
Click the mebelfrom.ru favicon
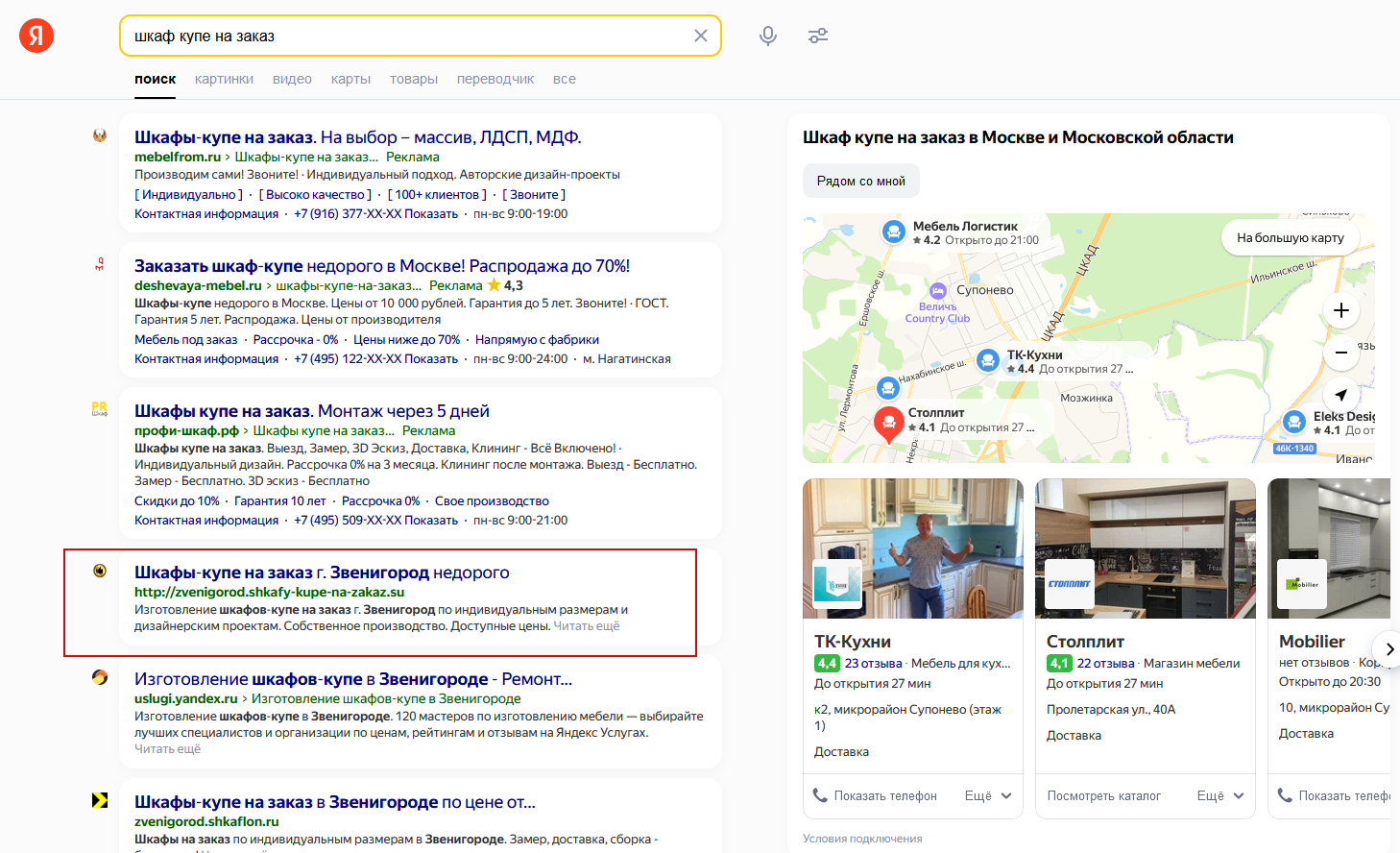[x=100, y=135]
